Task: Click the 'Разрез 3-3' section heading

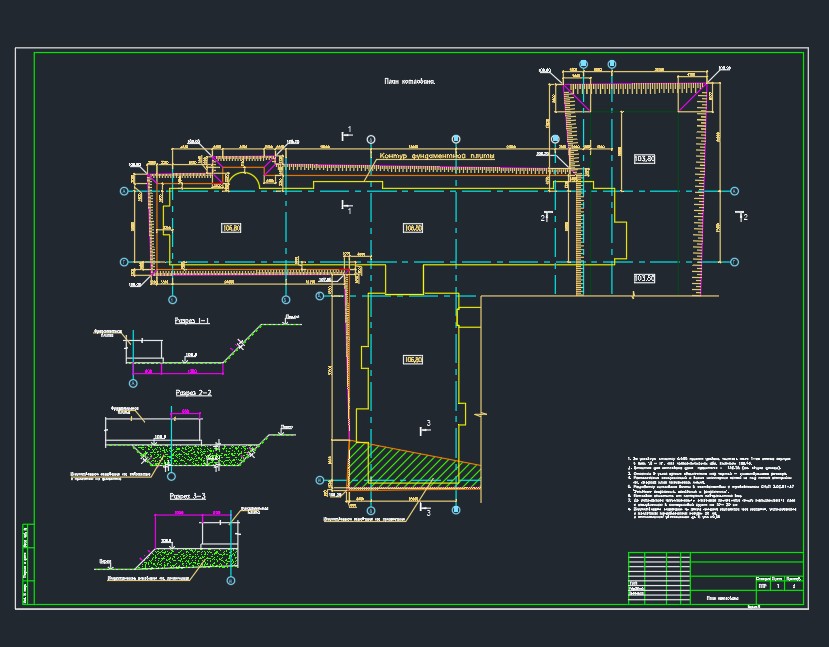Action: click(x=188, y=496)
